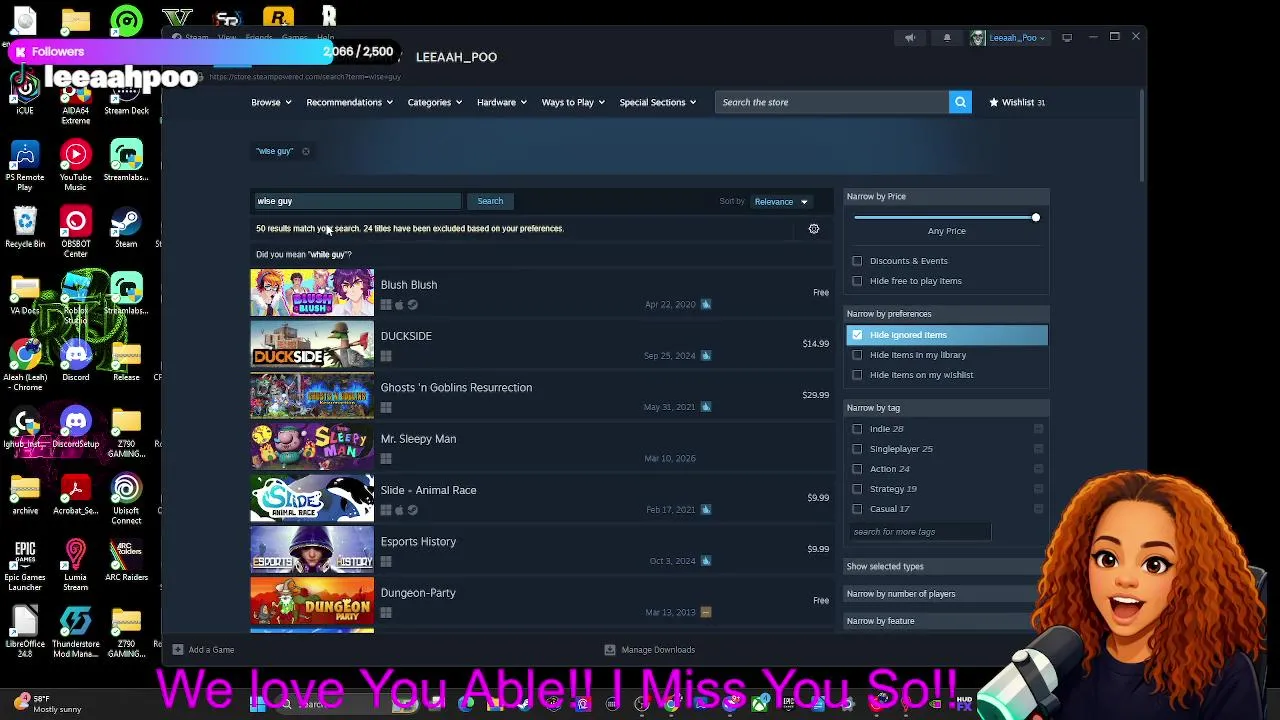Viewport: 1280px width, 720px height.
Task: Remove the "wise guy" search term tag
Action: [306, 151]
